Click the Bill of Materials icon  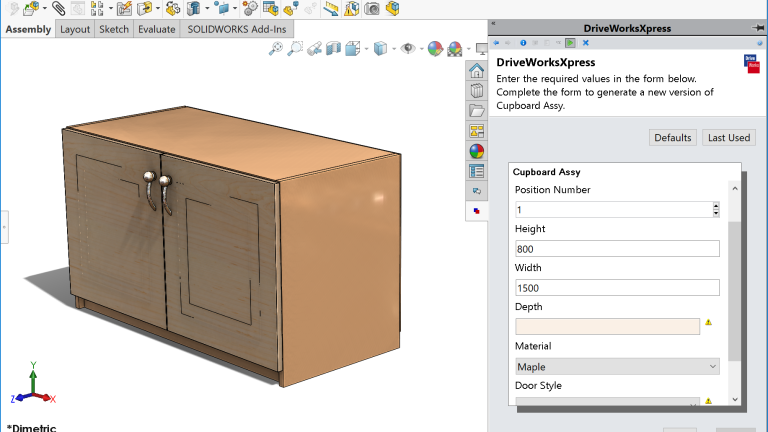(x=270, y=8)
